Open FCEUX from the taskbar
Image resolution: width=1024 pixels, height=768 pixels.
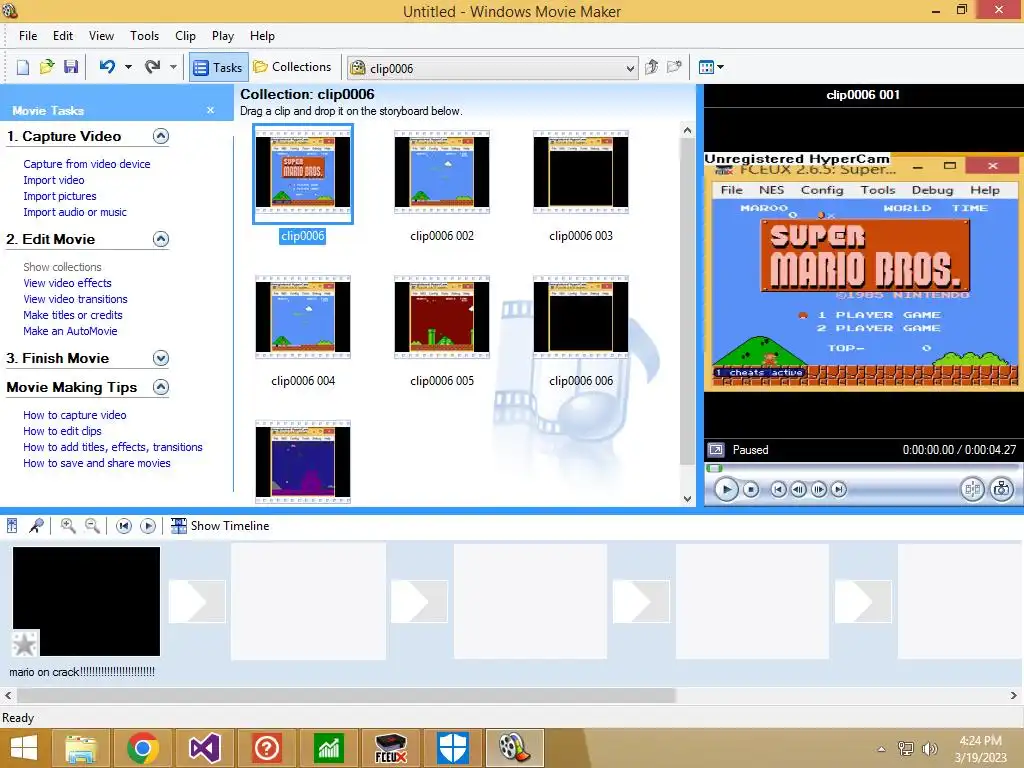[x=390, y=748]
